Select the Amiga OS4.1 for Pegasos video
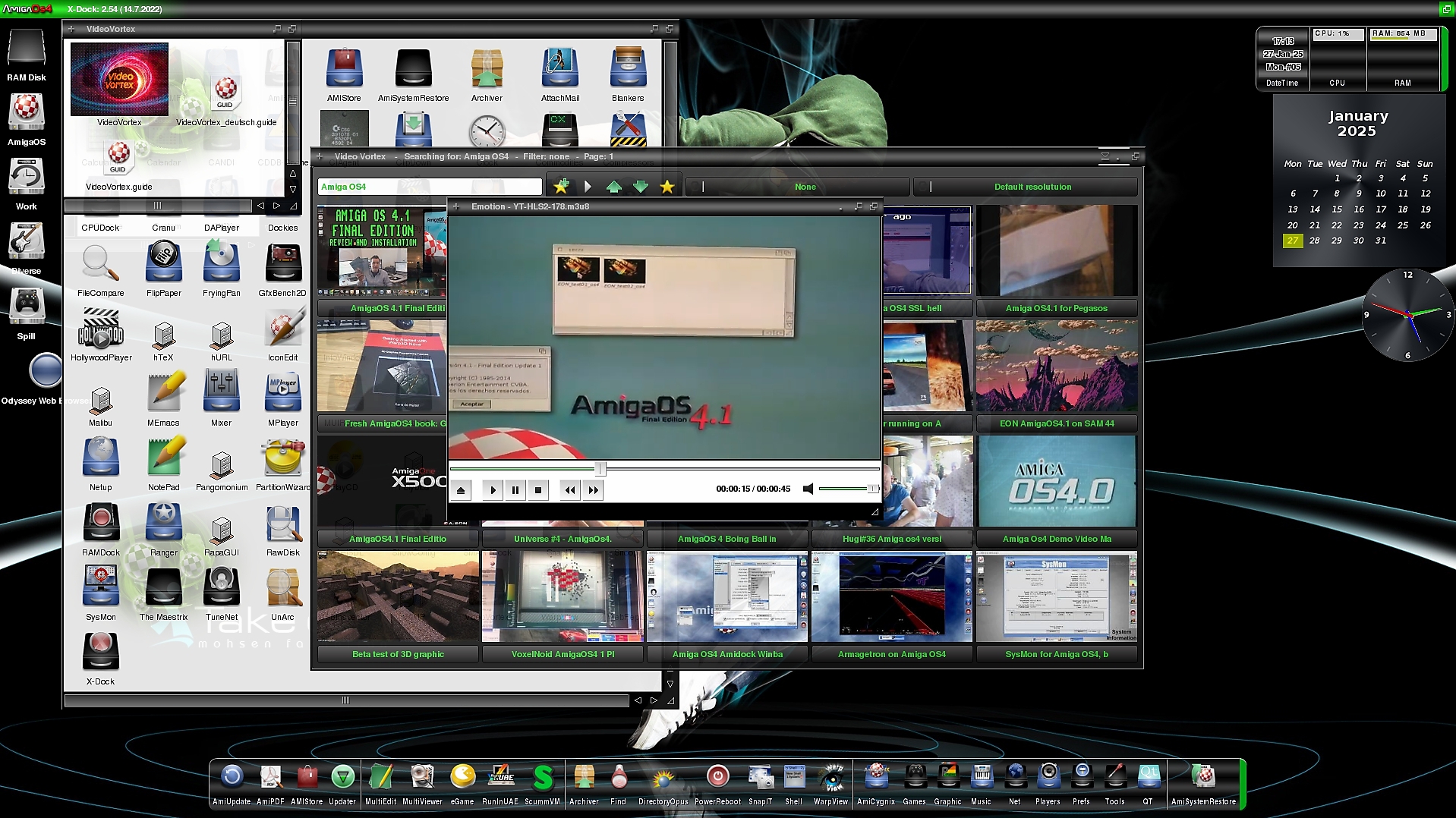The height and width of the screenshot is (818, 1456). (x=1056, y=250)
